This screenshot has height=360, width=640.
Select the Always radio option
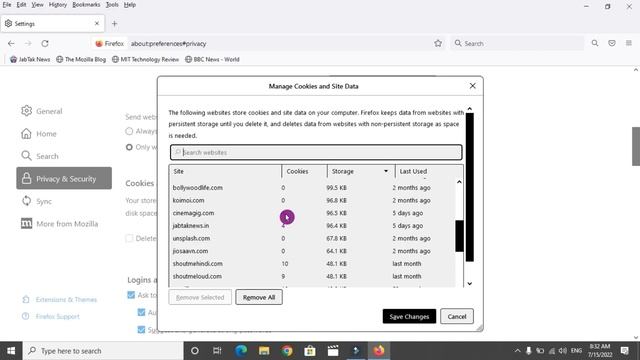[129, 131]
